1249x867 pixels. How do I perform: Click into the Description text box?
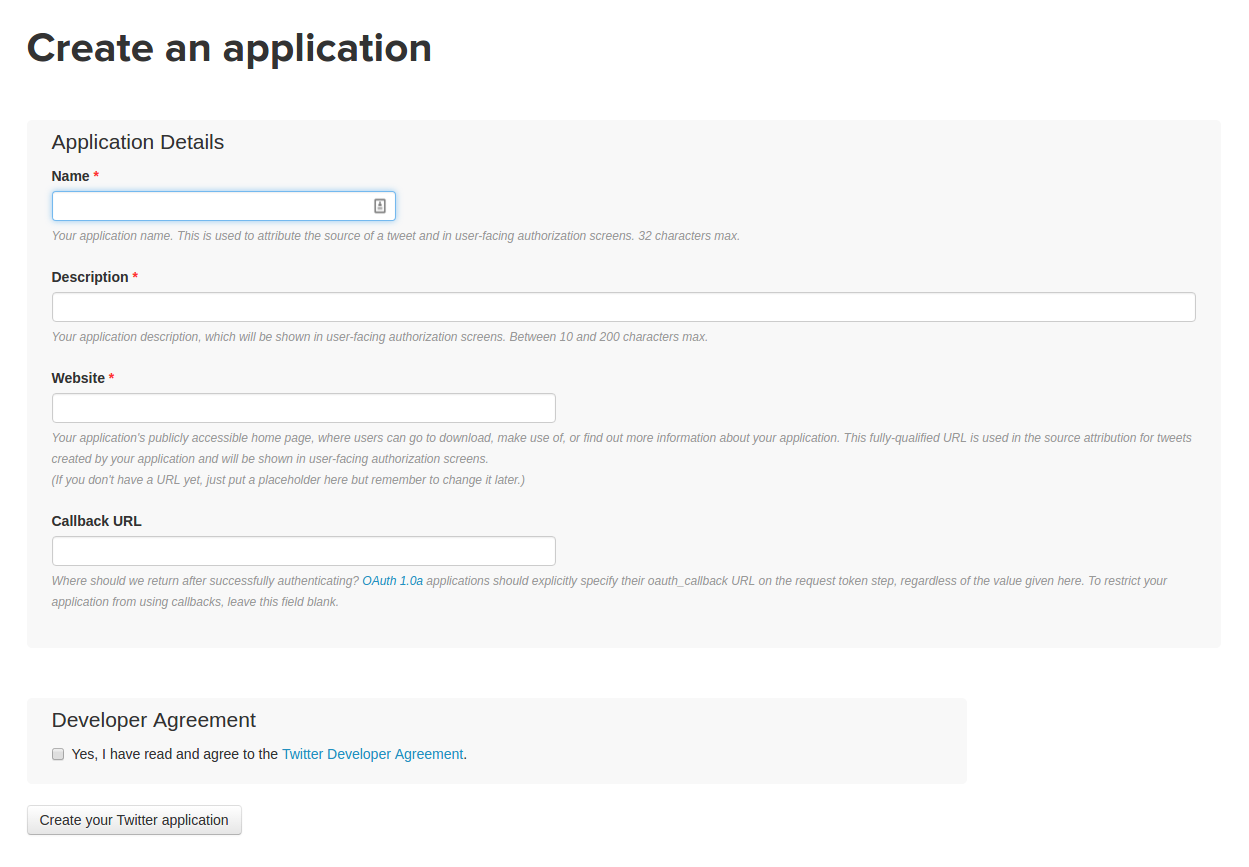[x=623, y=307]
